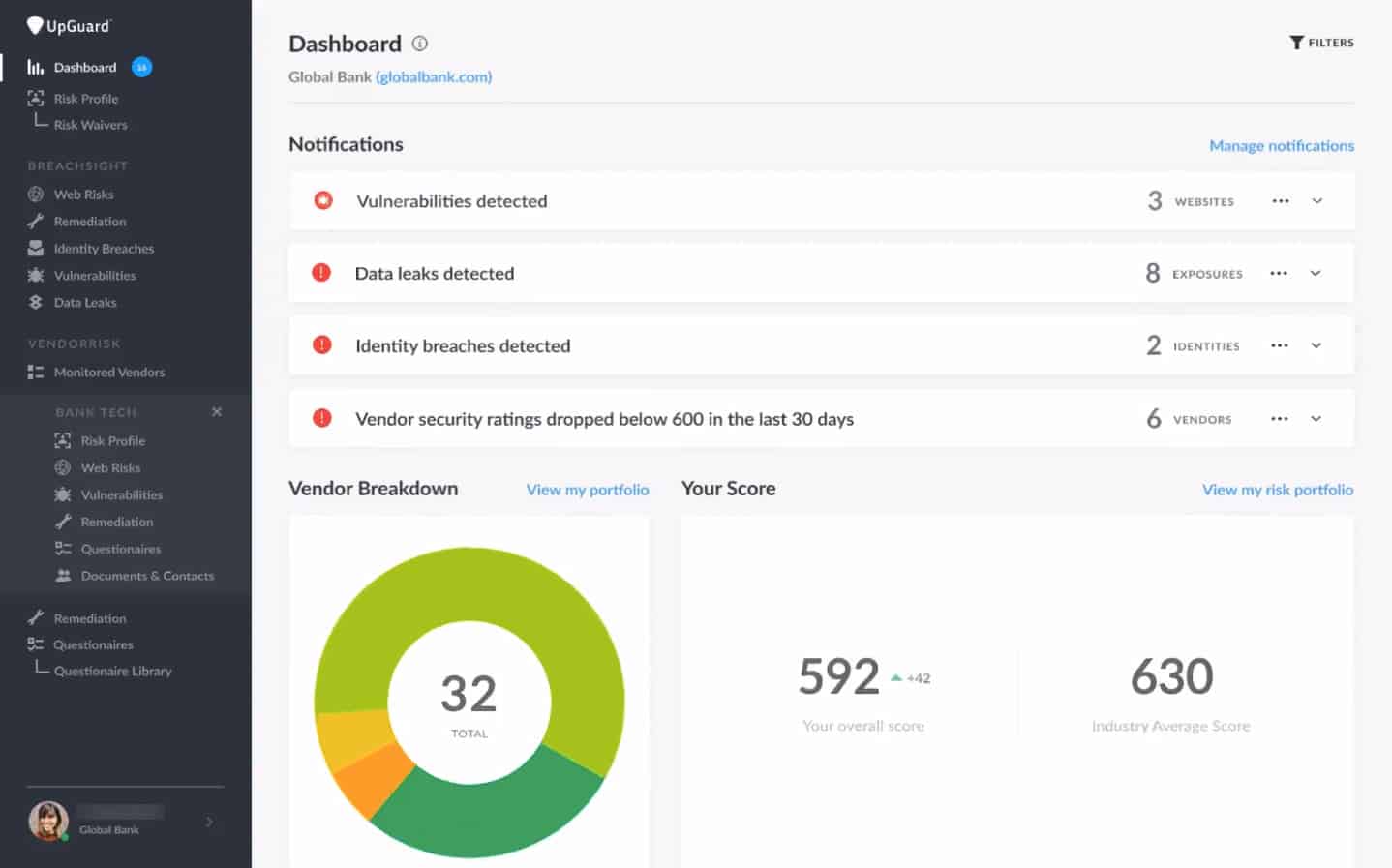Open Identity Breaches in sidebar
Image resolution: width=1392 pixels, height=868 pixels.
tap(104, 249)
